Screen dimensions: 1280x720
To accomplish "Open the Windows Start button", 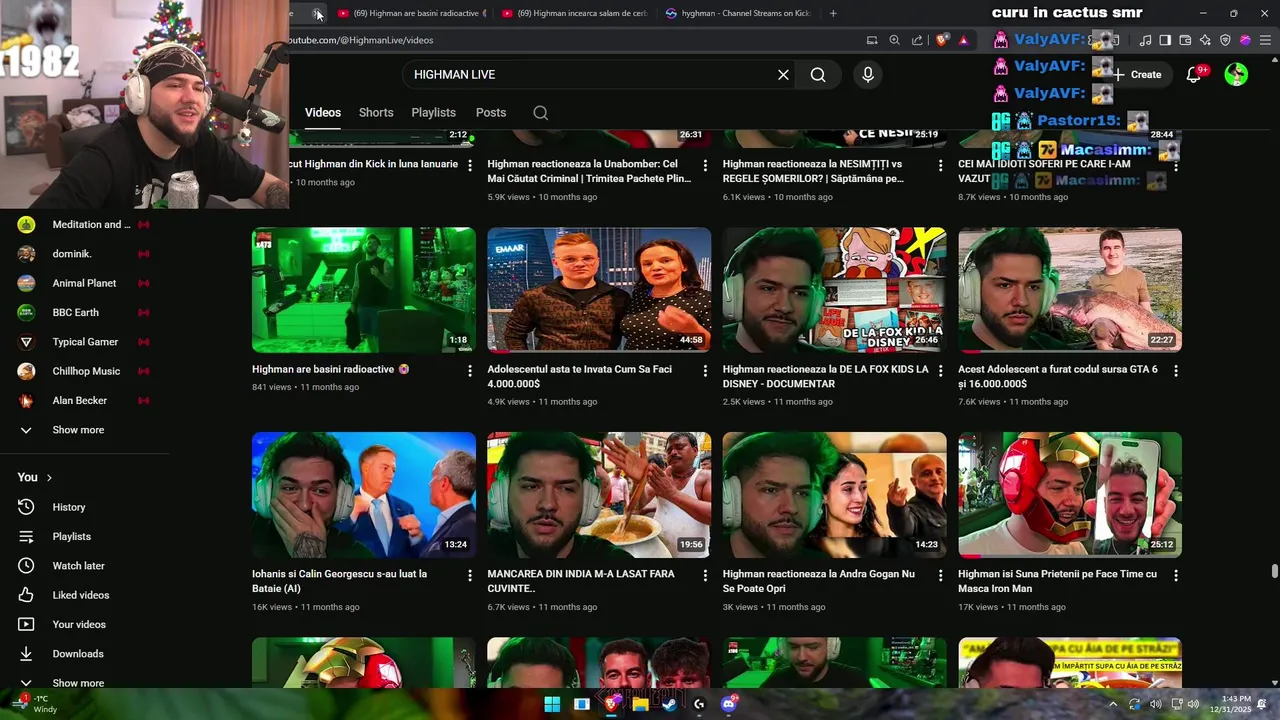I will pyautogui.click(x=552, y=704).
